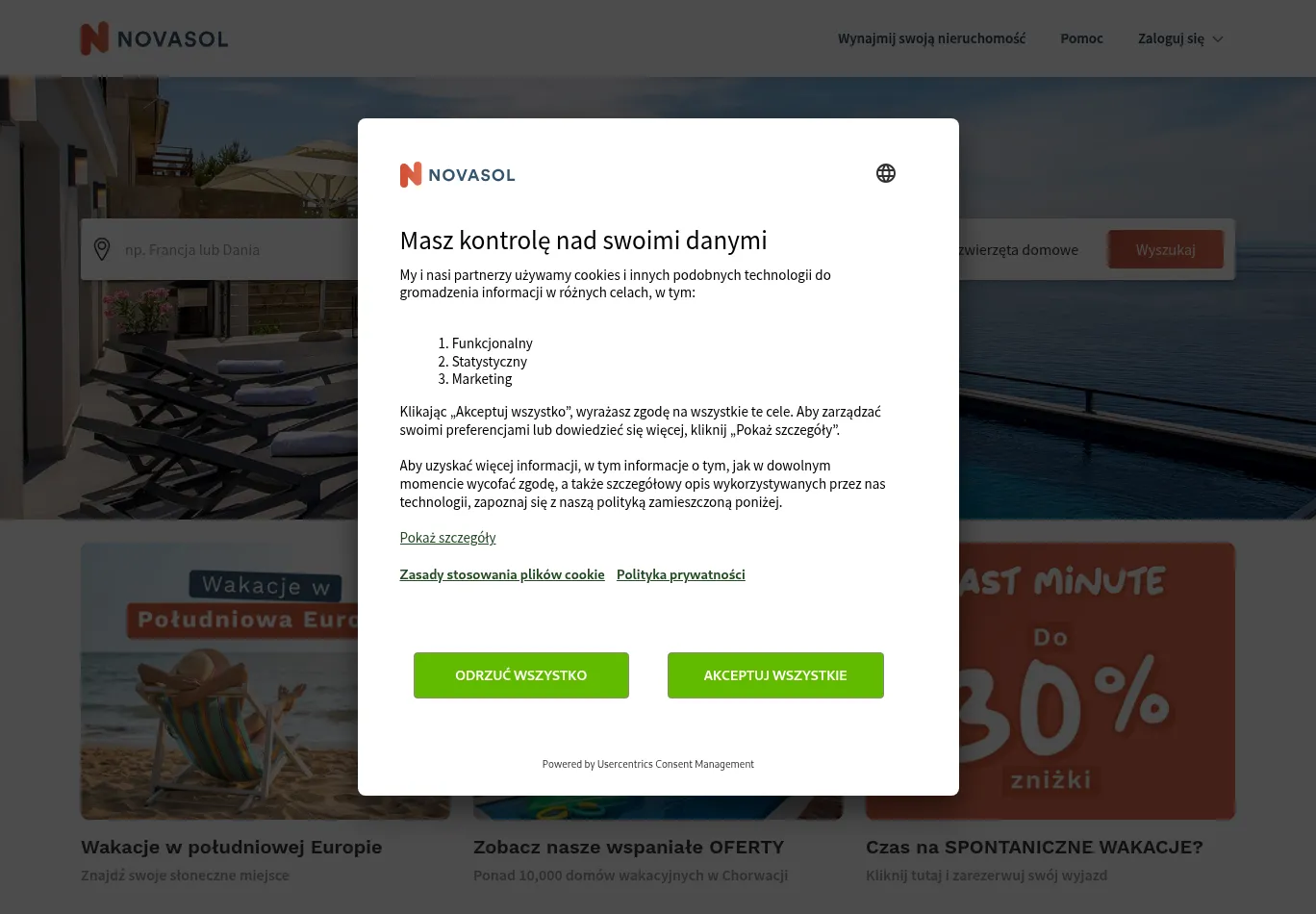
Task: Open the language globe icon in dialog
Action: coord(886,173)
